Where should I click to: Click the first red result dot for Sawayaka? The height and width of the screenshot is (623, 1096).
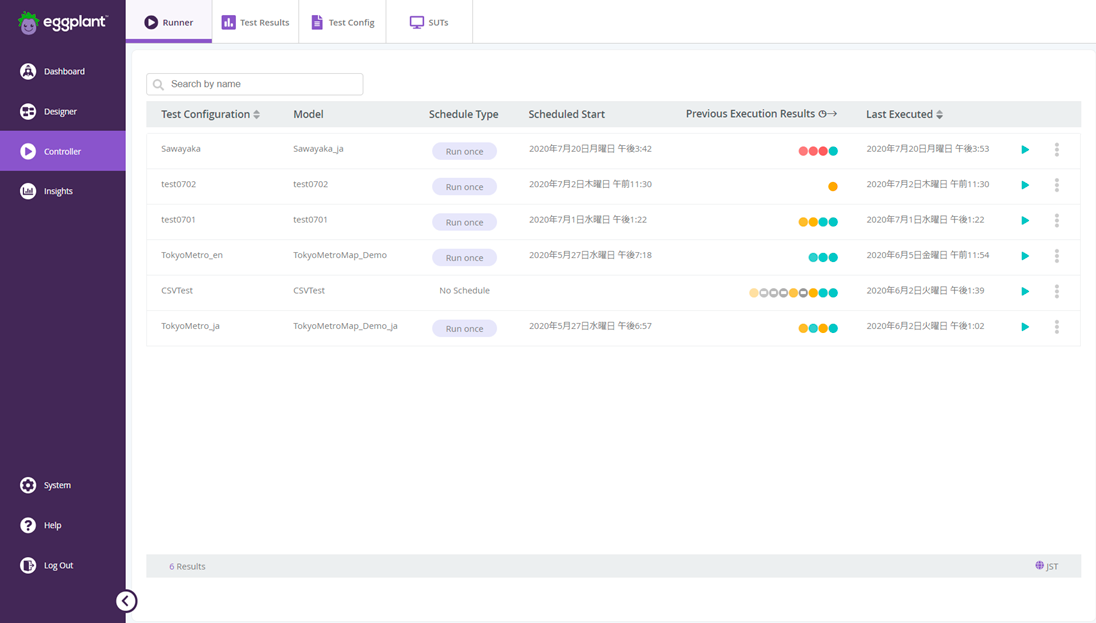pyautogui.click(x=803, y=151)
